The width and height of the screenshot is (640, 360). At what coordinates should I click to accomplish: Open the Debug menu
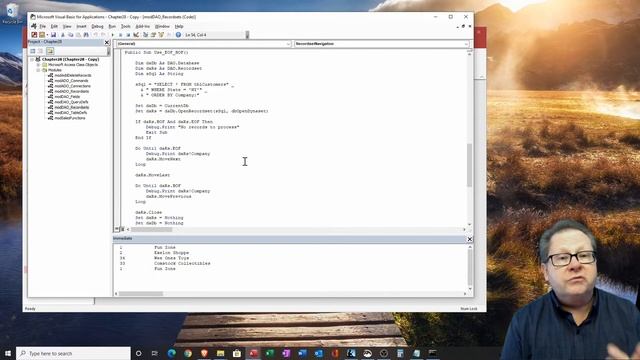(x=97, y=27)
